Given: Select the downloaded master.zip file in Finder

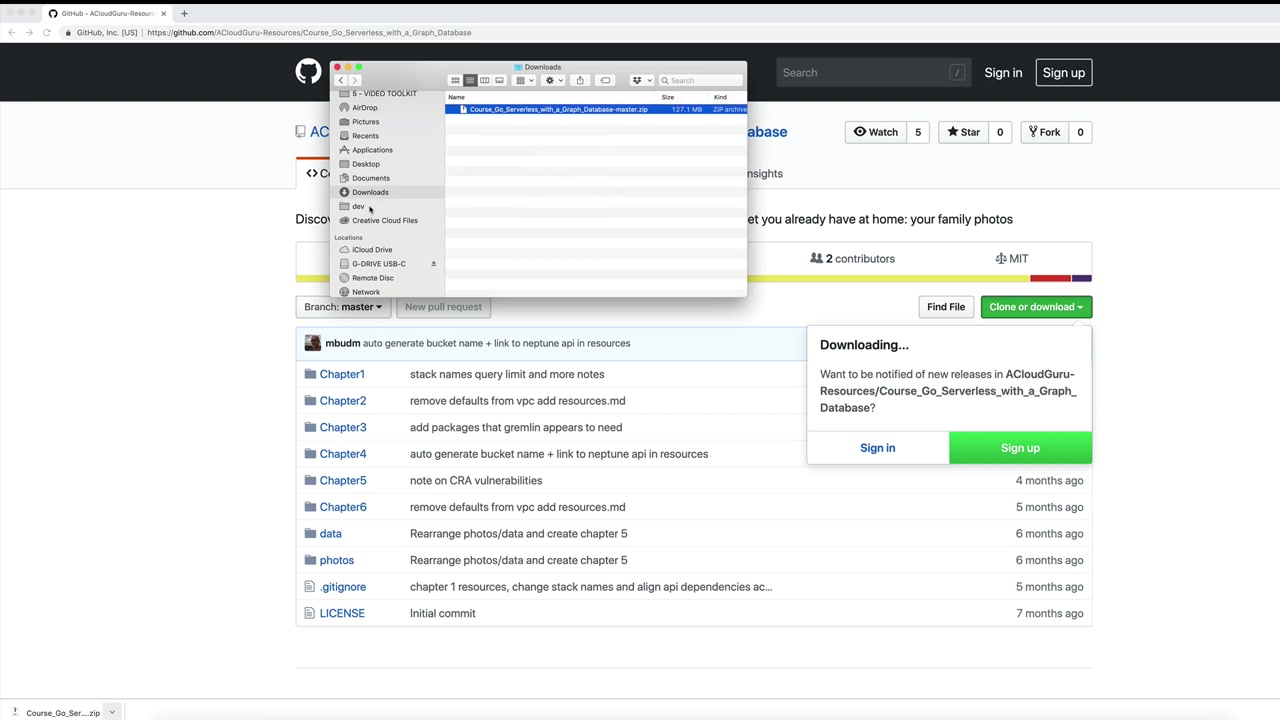Looking at the screenshot, I should pos(595,109).
